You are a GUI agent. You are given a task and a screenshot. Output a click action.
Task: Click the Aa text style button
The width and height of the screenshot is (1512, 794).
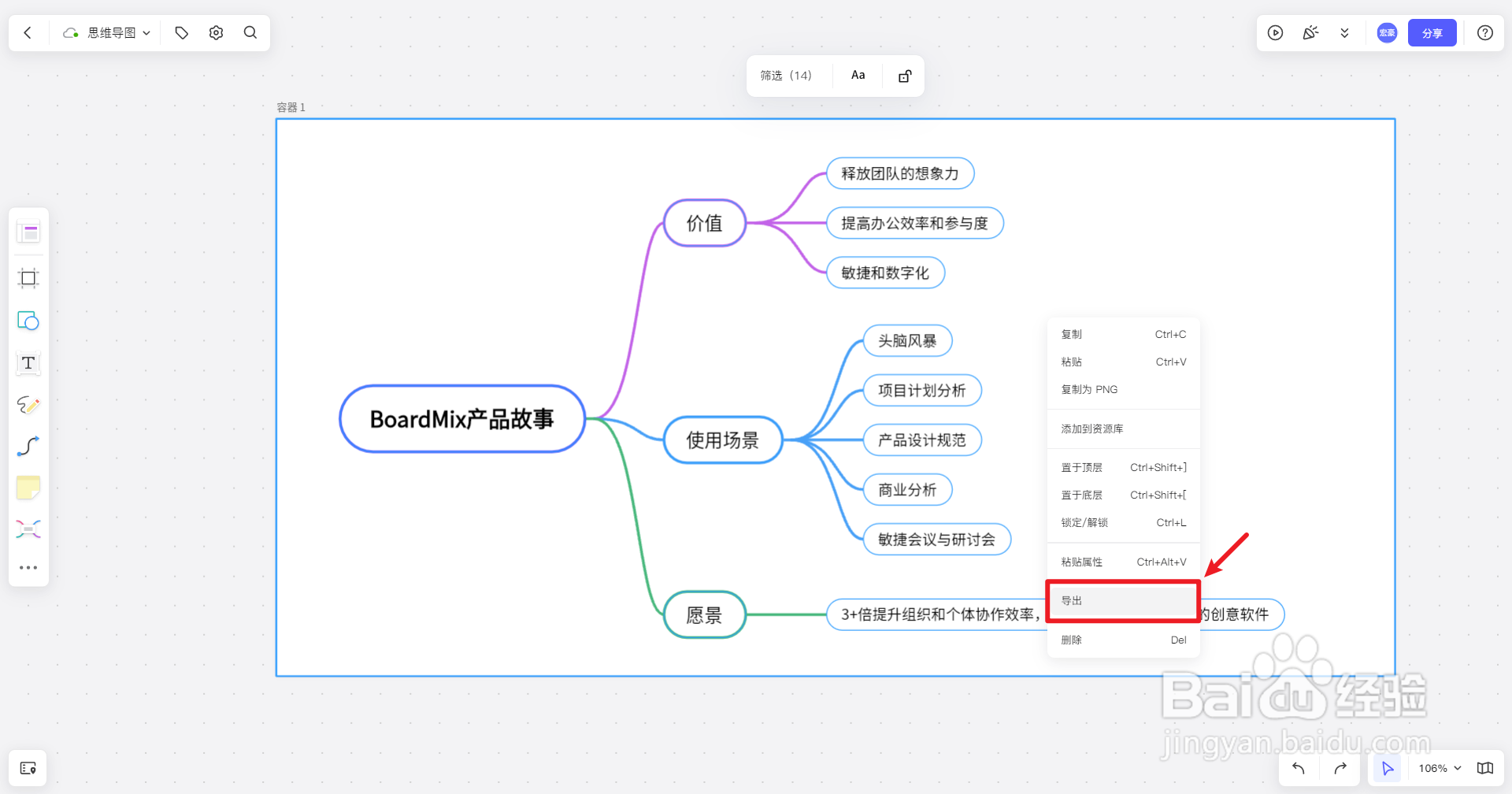click(x=858, y=76)
